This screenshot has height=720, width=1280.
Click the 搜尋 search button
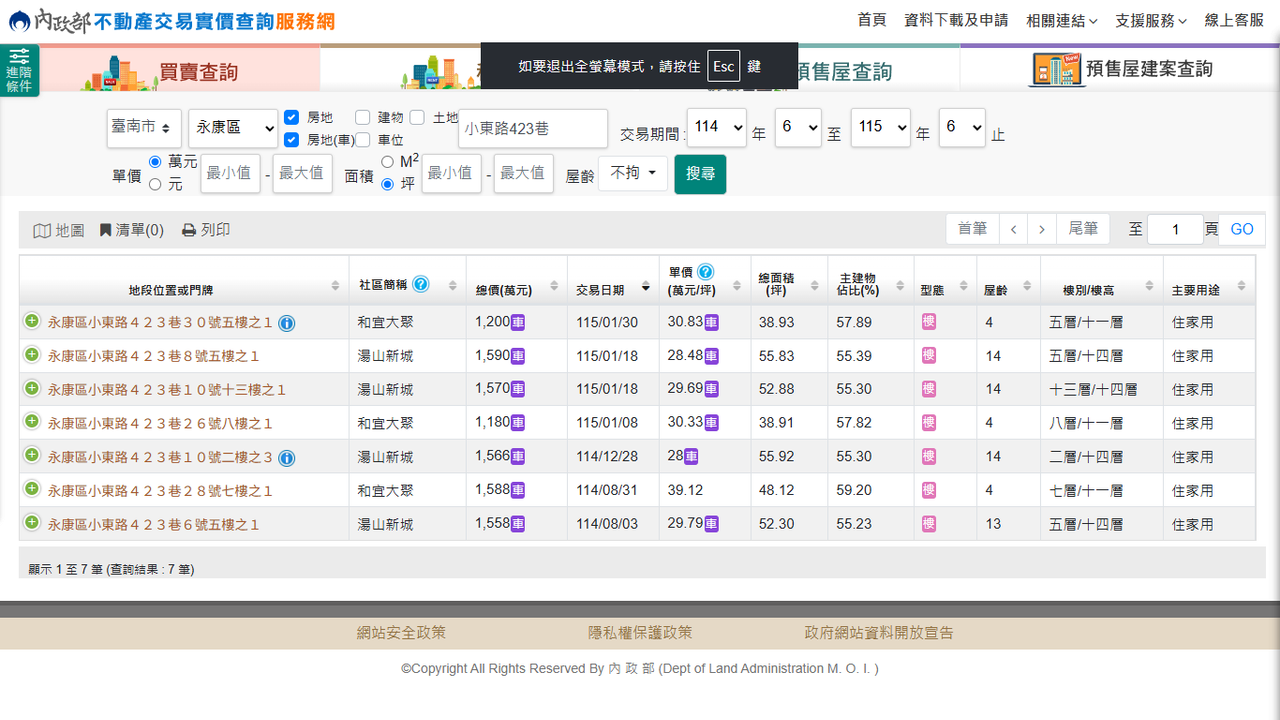pyautogui.click(x=700, y=174)
